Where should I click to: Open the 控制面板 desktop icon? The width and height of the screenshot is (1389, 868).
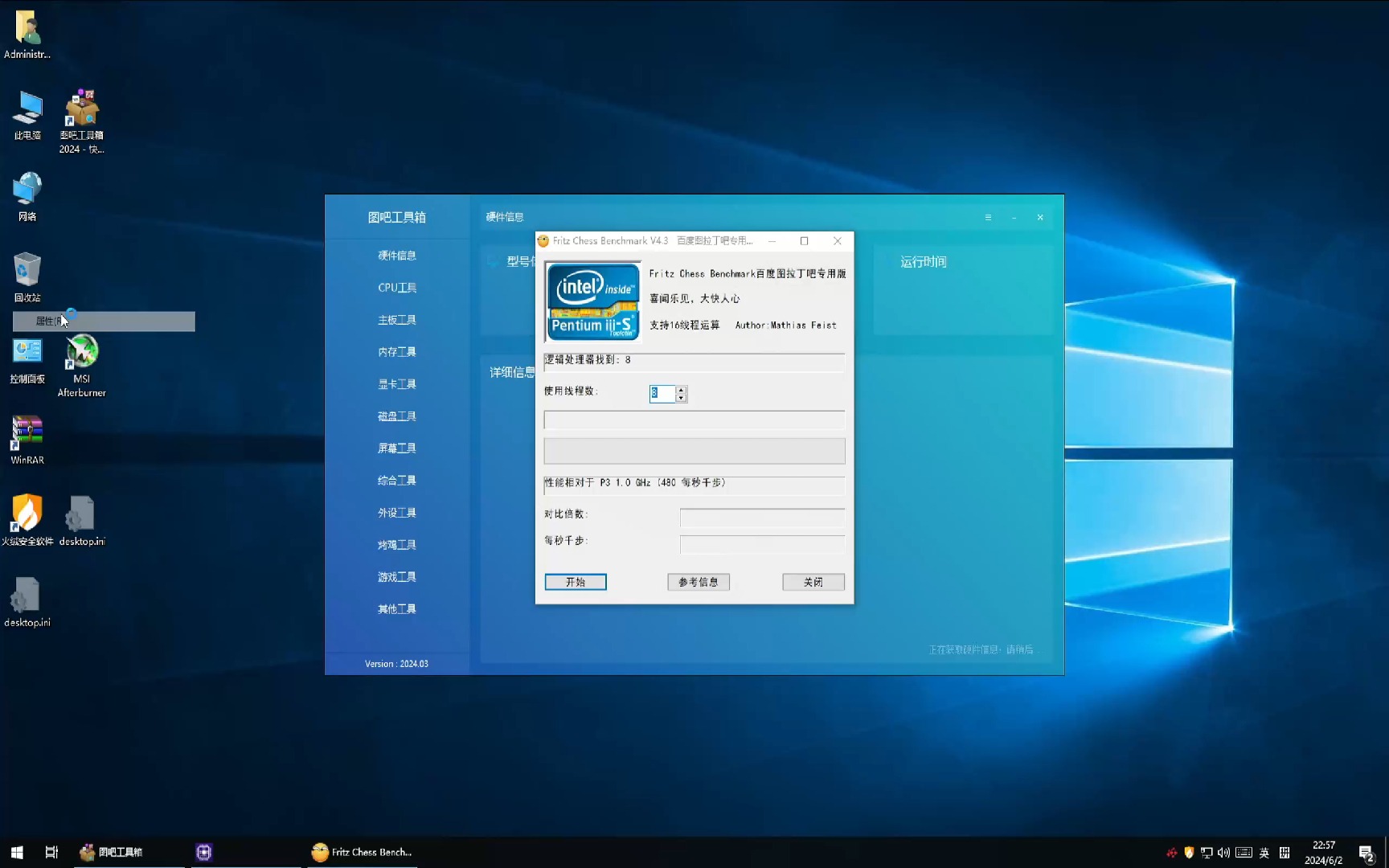(x=27, y=360)
